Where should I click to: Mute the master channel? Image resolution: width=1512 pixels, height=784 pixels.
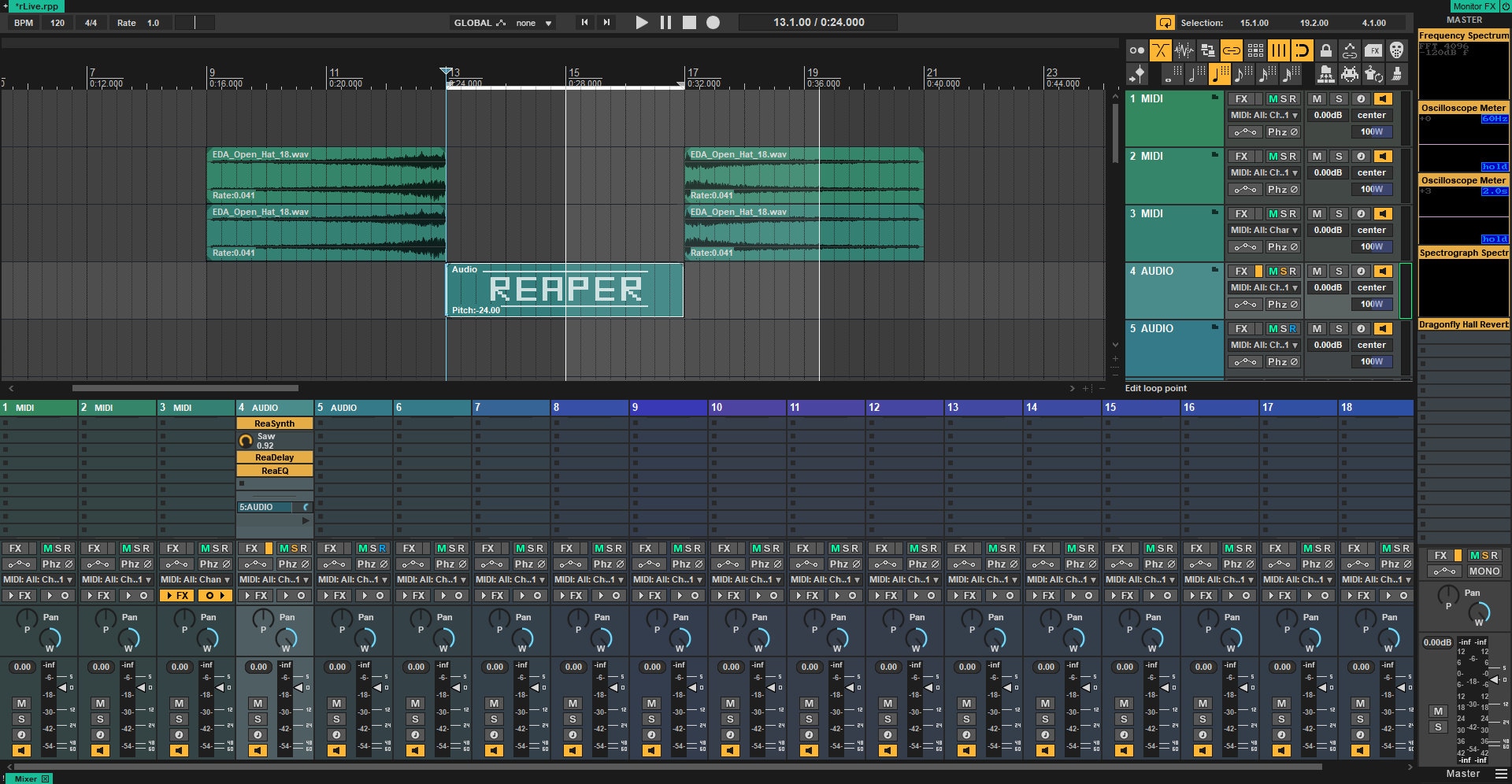coord(1438,711)
